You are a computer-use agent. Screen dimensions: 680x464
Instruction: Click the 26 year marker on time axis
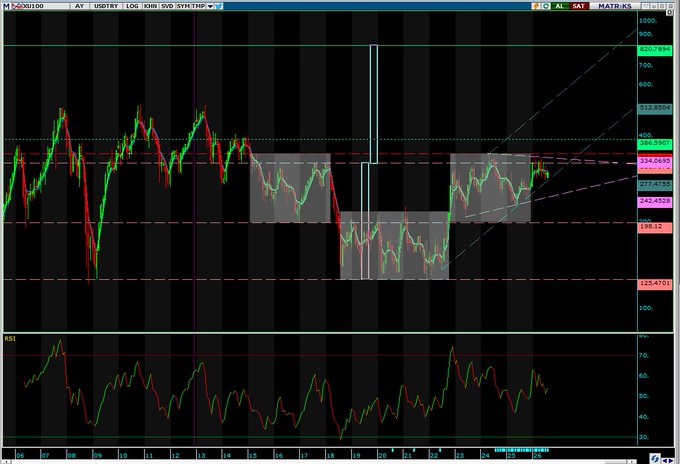pos(537,455)
